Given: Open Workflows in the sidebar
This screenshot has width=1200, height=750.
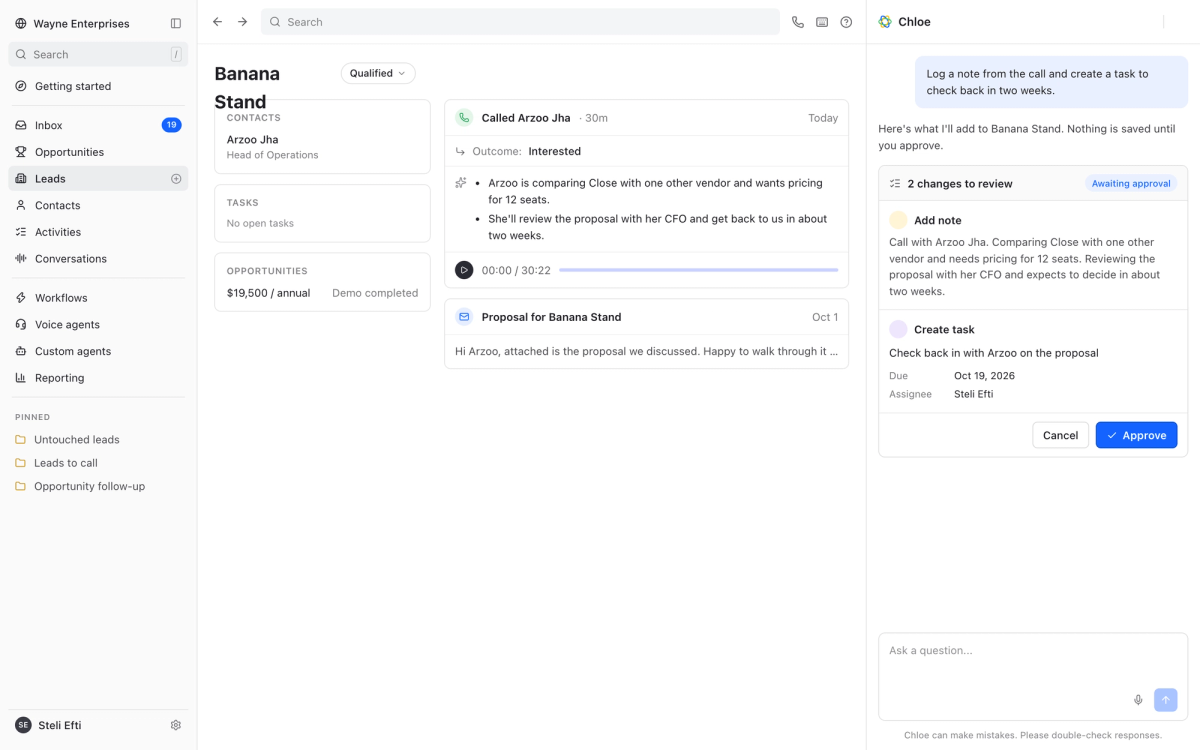Looking at the screenshot, I should click(x=98, y=298).
